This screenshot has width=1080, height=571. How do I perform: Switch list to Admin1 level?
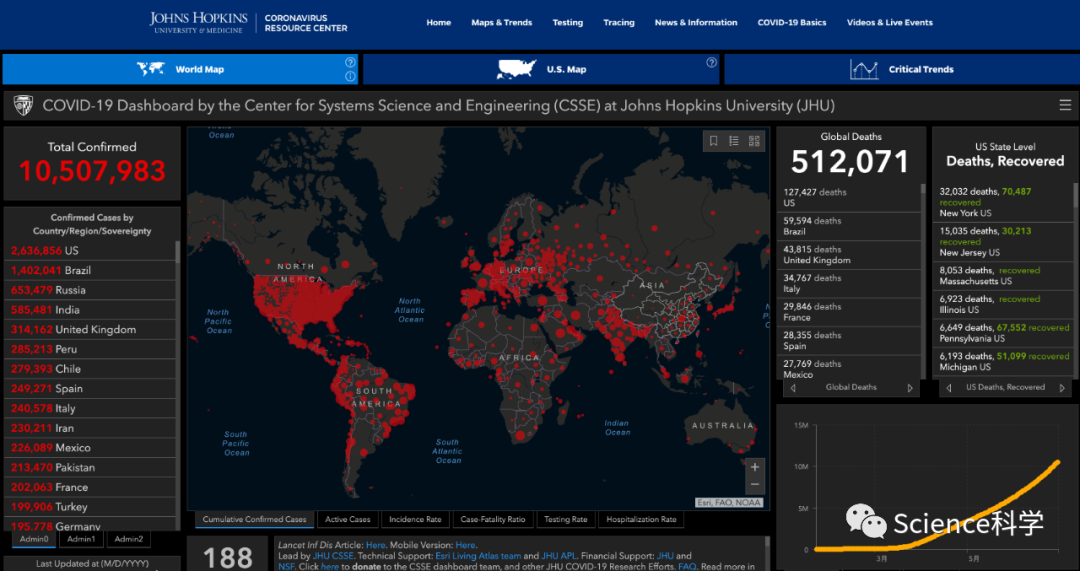click(x=81, y=539)
